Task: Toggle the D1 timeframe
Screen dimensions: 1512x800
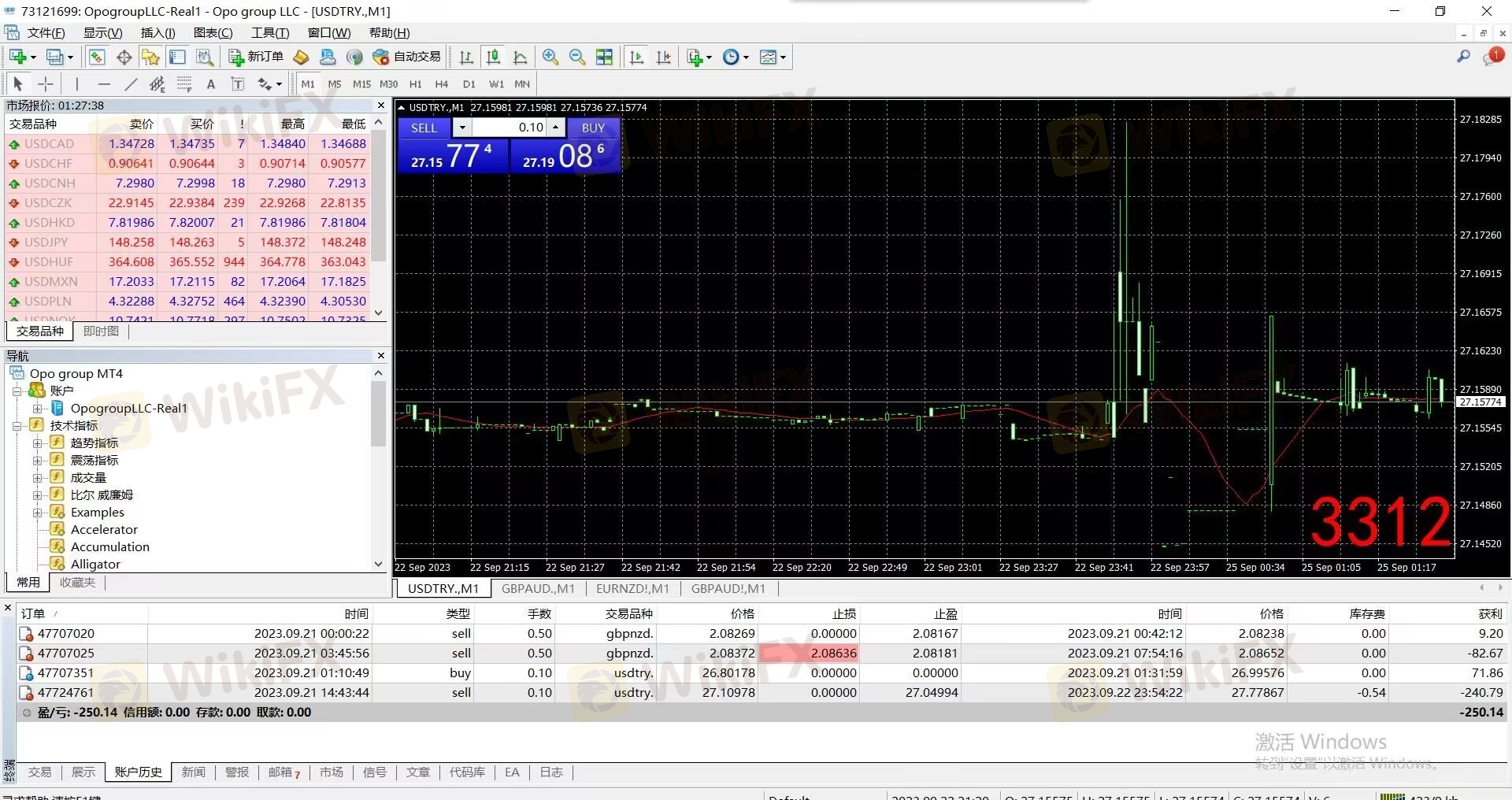Action: (x=469, y=83)
